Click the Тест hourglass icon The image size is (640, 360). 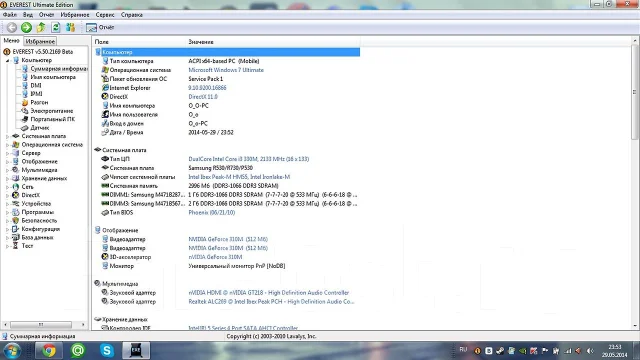click(16, 246)
